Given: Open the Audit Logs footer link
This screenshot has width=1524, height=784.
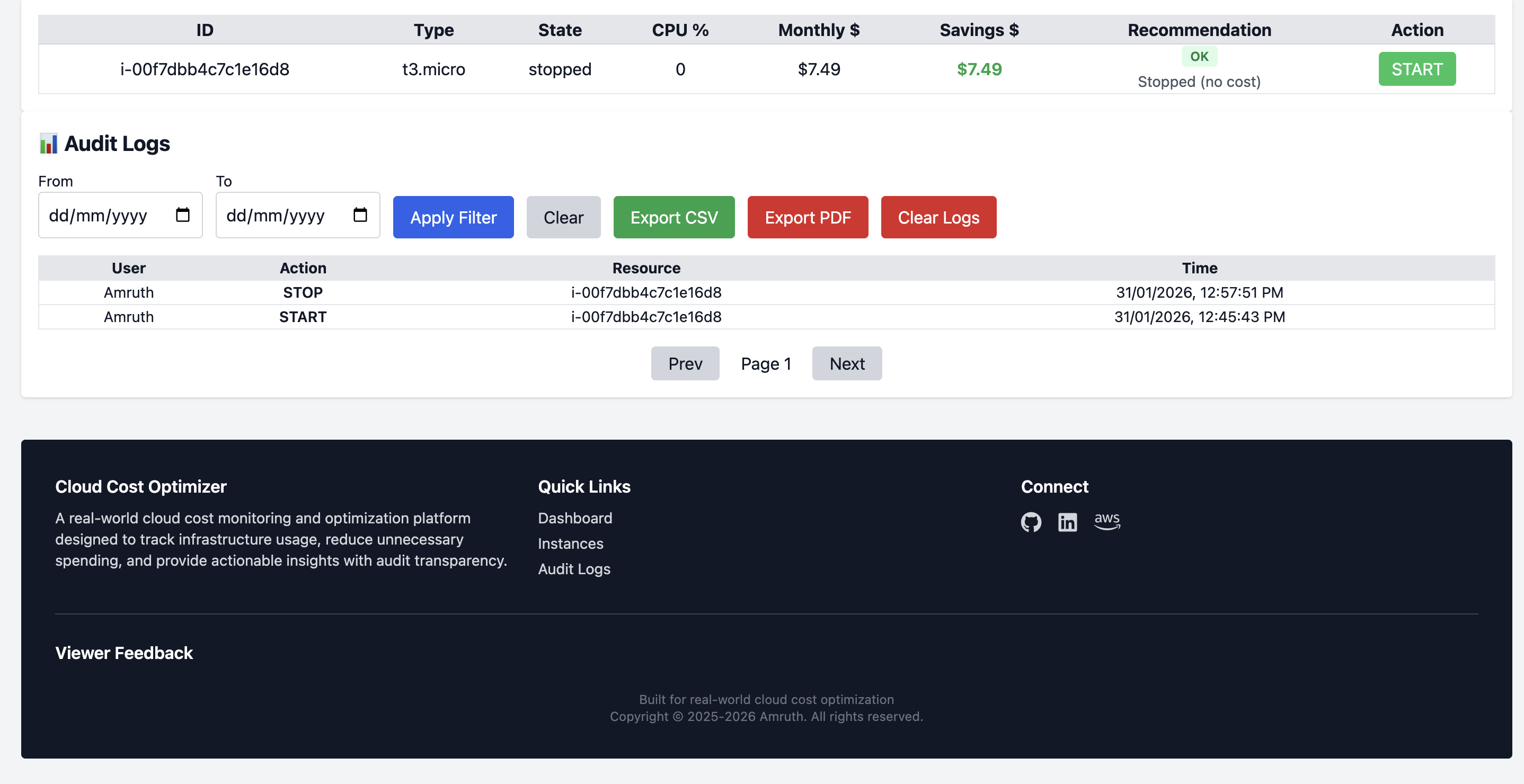Looking at the screenshot, I should pyautogui.click(x=574, y=569).
